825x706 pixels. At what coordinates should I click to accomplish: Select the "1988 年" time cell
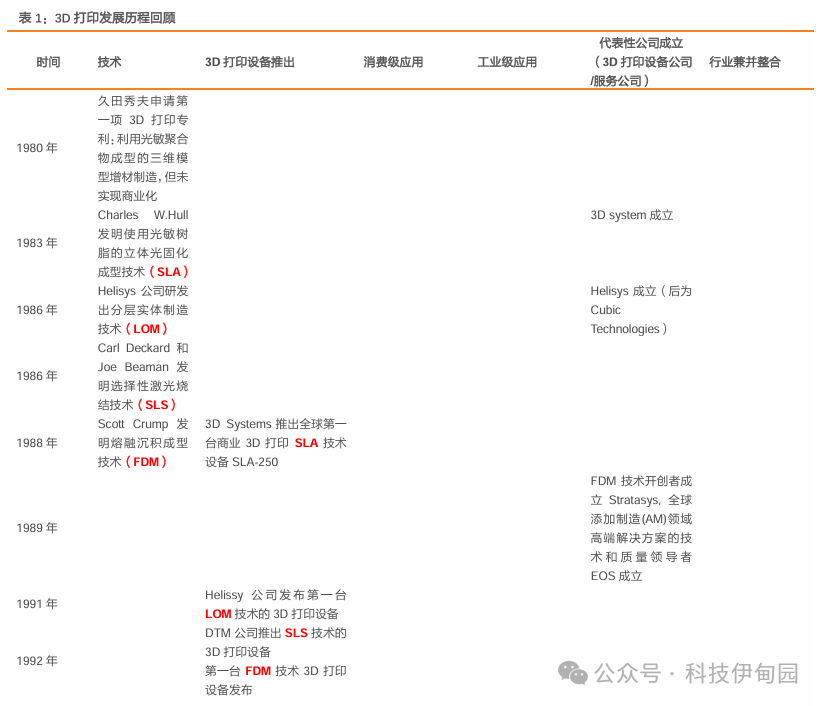pos(37,443)
